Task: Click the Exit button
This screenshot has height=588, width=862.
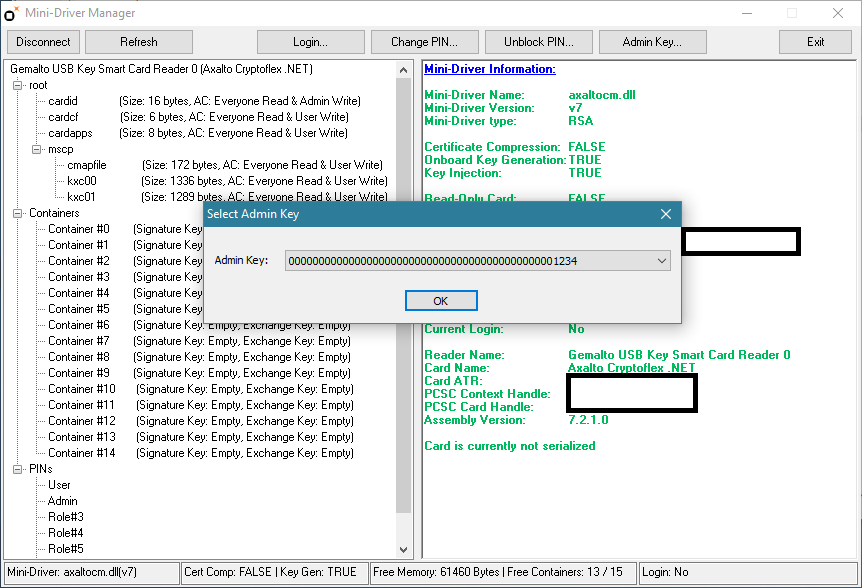Action: pos(815,42)
